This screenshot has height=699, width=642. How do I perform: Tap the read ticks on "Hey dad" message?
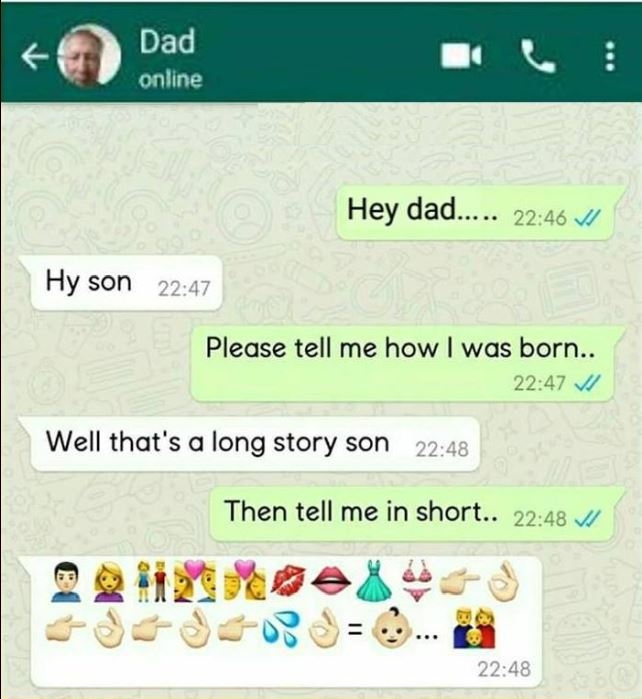tap(588, 218)
